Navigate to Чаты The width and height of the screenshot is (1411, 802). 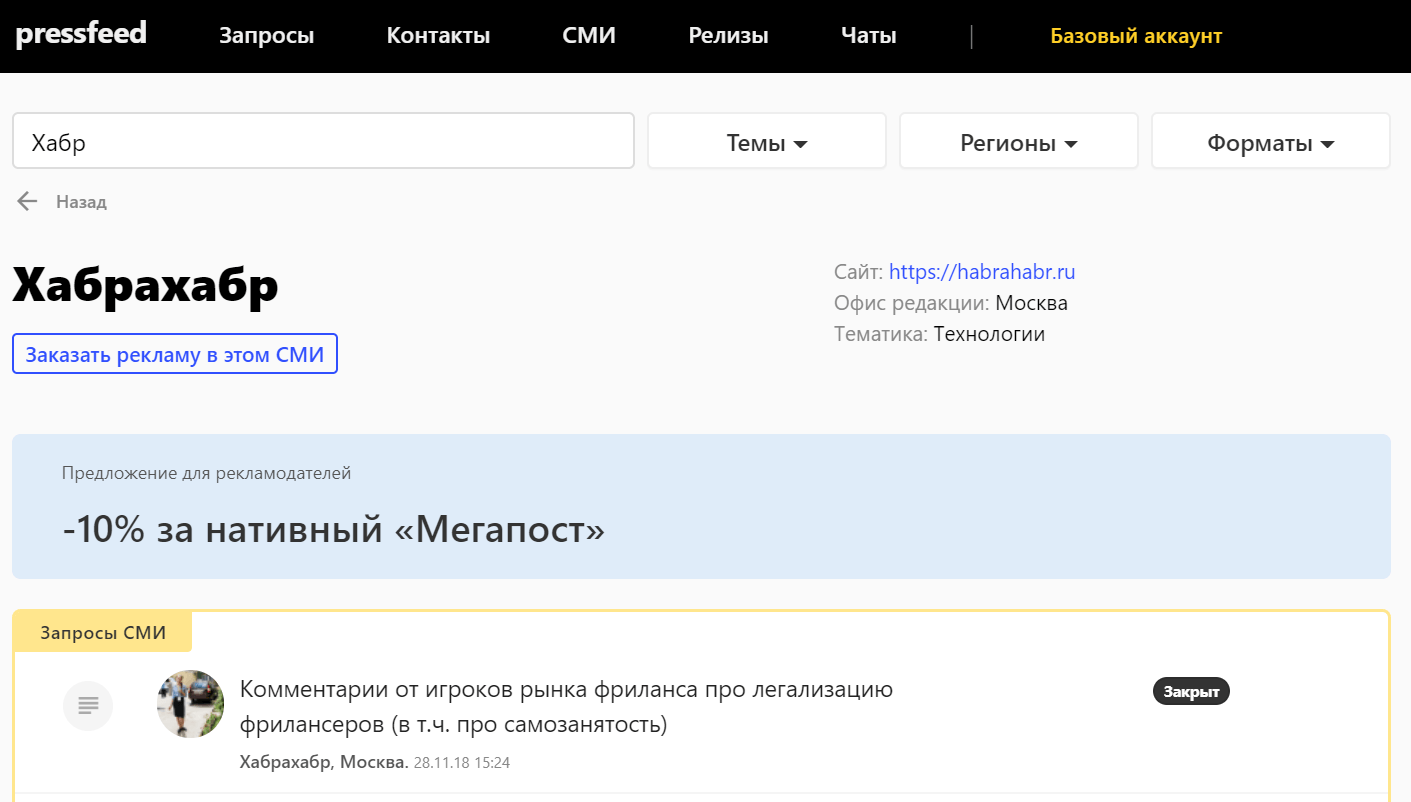click(x=868, y=36)
